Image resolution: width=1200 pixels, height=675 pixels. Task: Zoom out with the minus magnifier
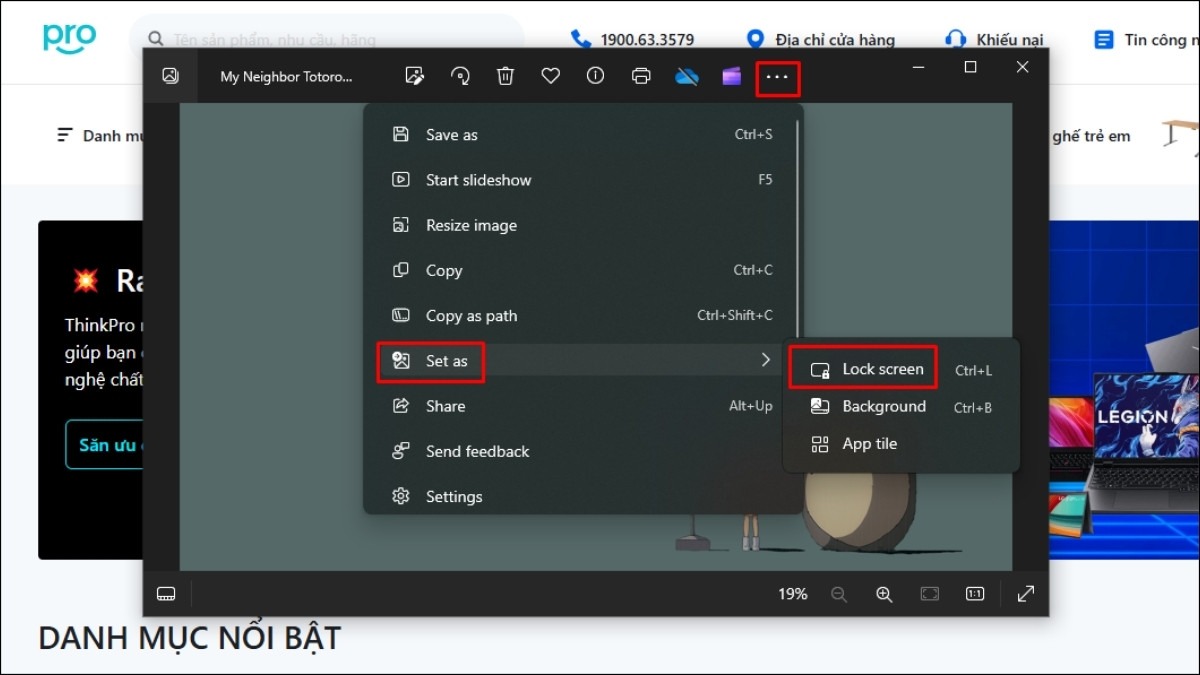point(839,594)
